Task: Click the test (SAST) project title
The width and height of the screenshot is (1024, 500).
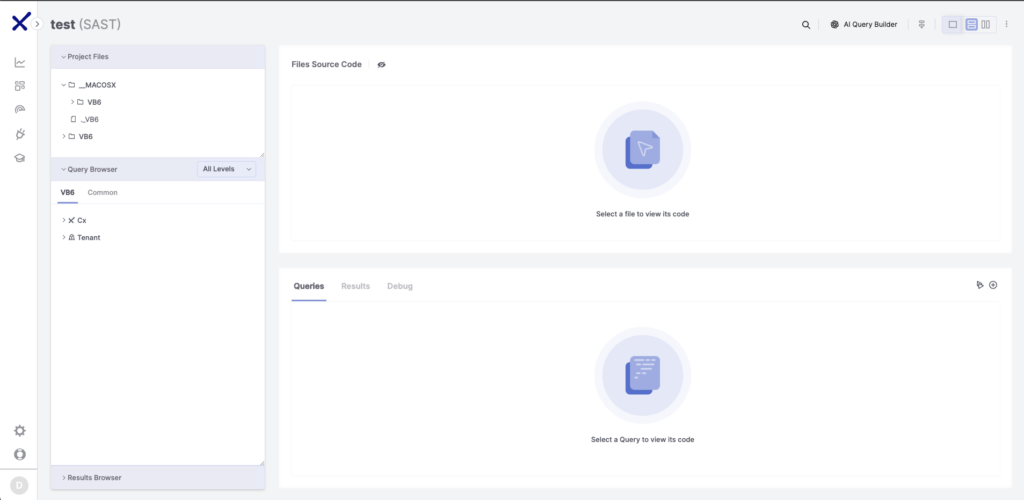Action: click(86, 24)
